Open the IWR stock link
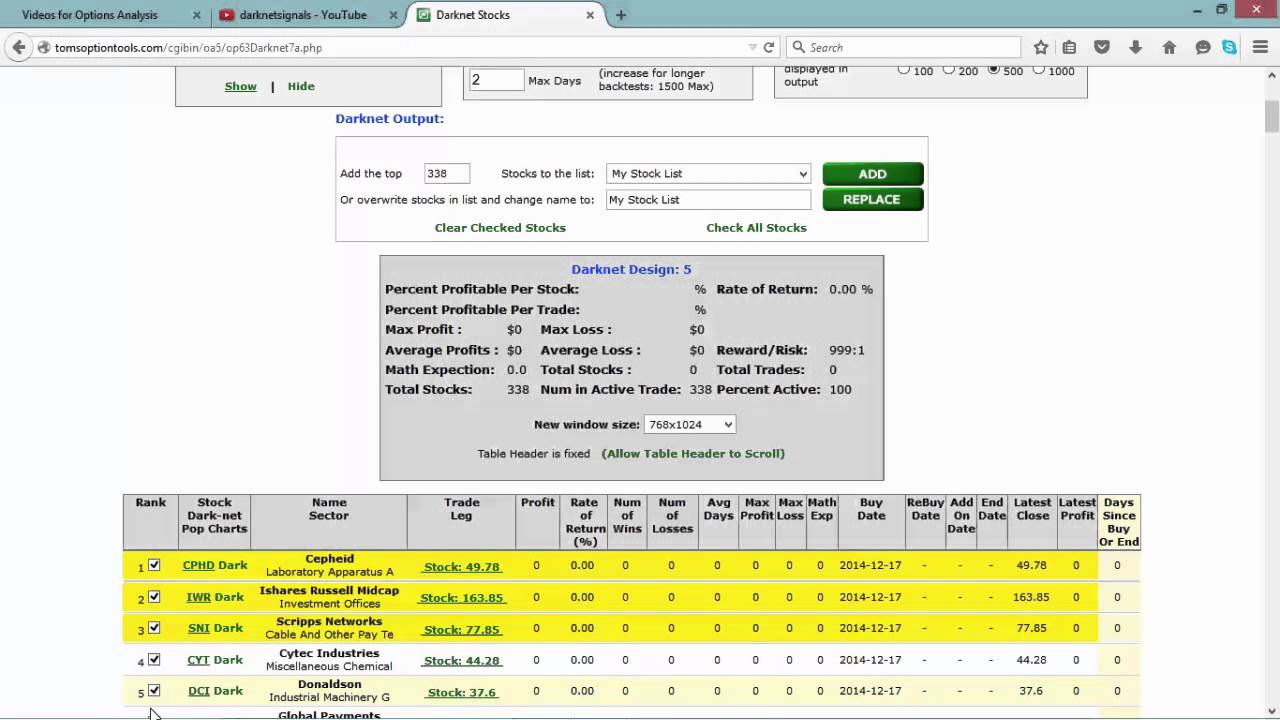This screenshot has height=720, width=1280. coord(198,597)
